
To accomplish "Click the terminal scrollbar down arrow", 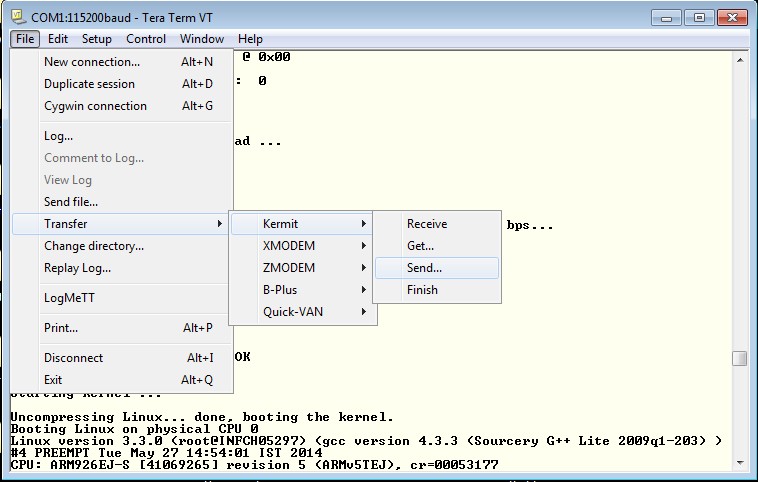I will tap(740, 463).
